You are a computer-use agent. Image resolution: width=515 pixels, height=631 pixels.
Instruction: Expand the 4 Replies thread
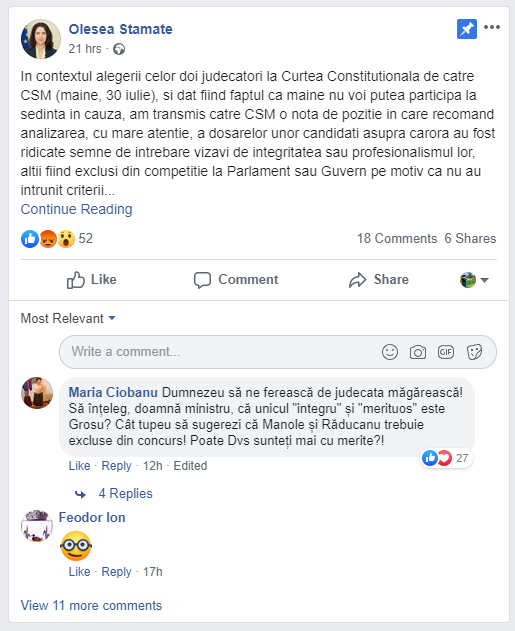(125, 493)
